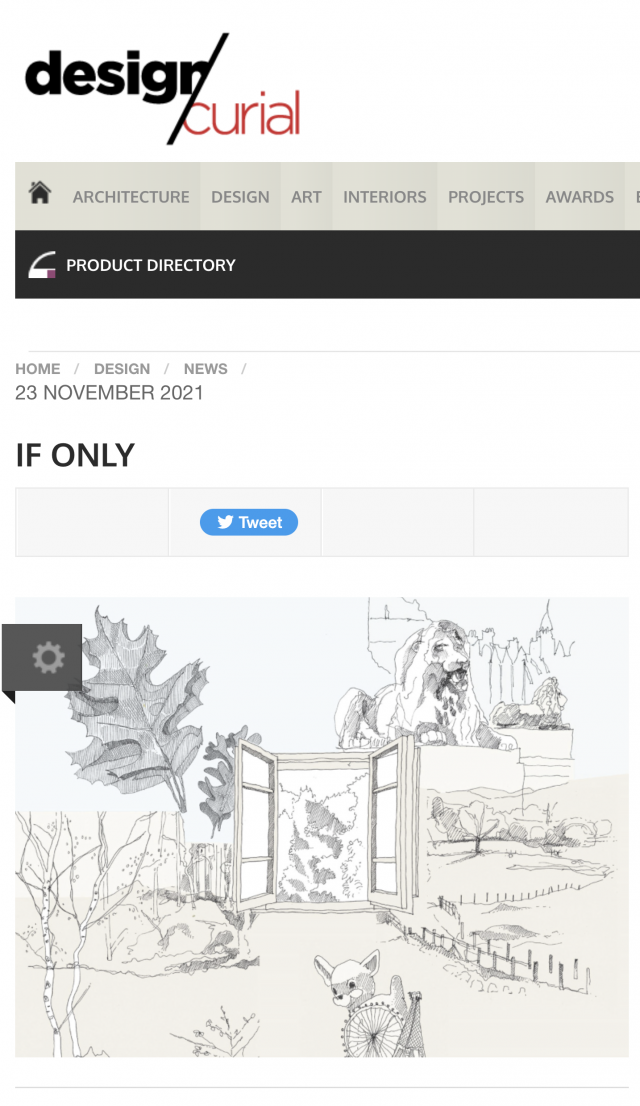
Task: Open the settings gear icon on image
Action: pos(48,657)
